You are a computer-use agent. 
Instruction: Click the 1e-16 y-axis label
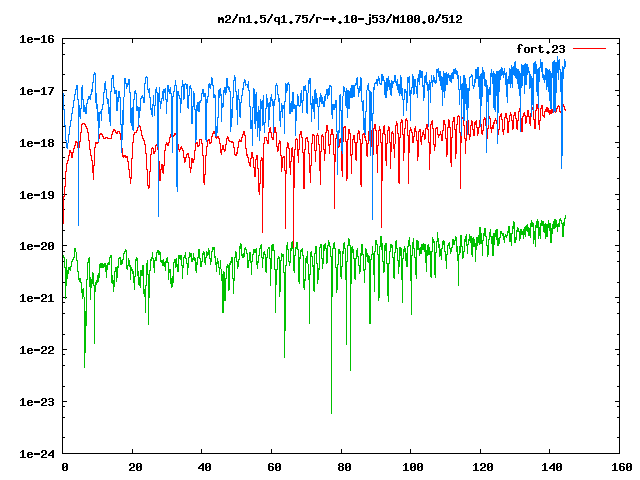point(37,39)
